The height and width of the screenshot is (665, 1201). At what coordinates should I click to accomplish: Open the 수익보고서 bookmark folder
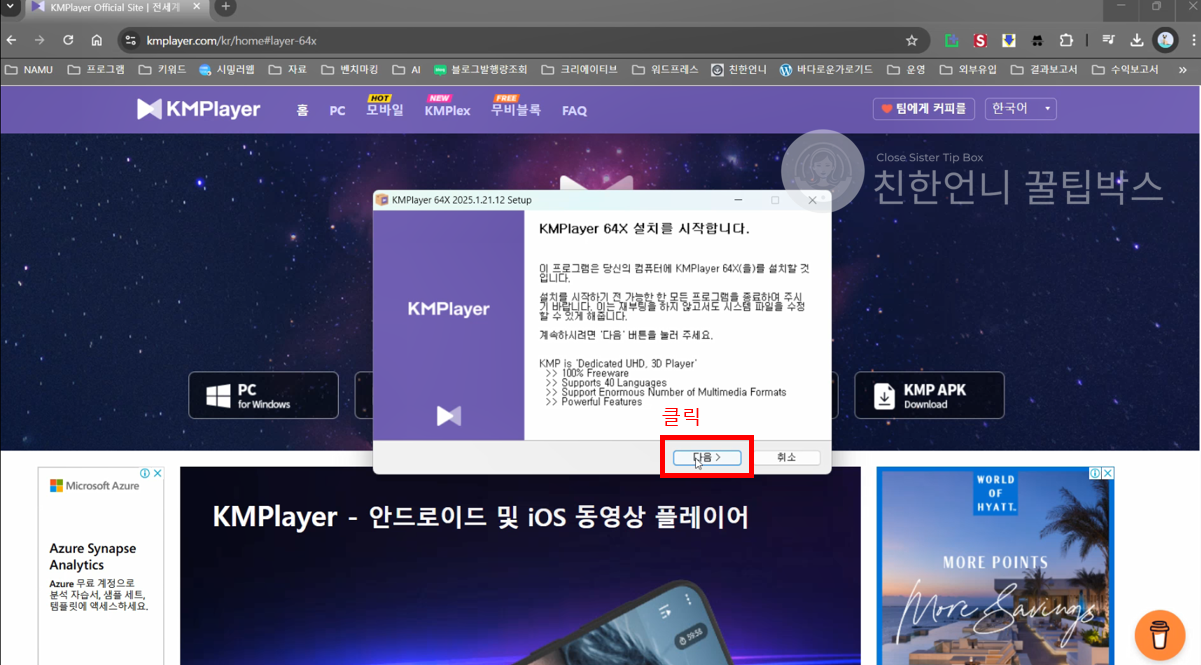(1126, 70)
